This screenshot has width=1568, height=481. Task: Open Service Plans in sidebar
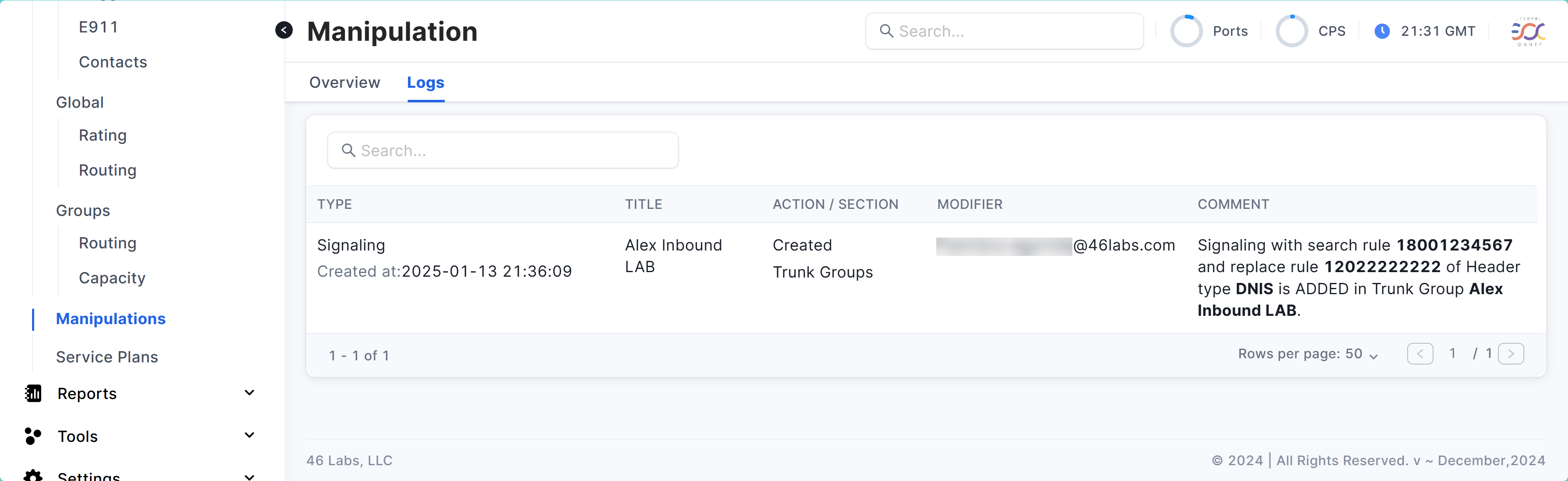pos(107,357)
